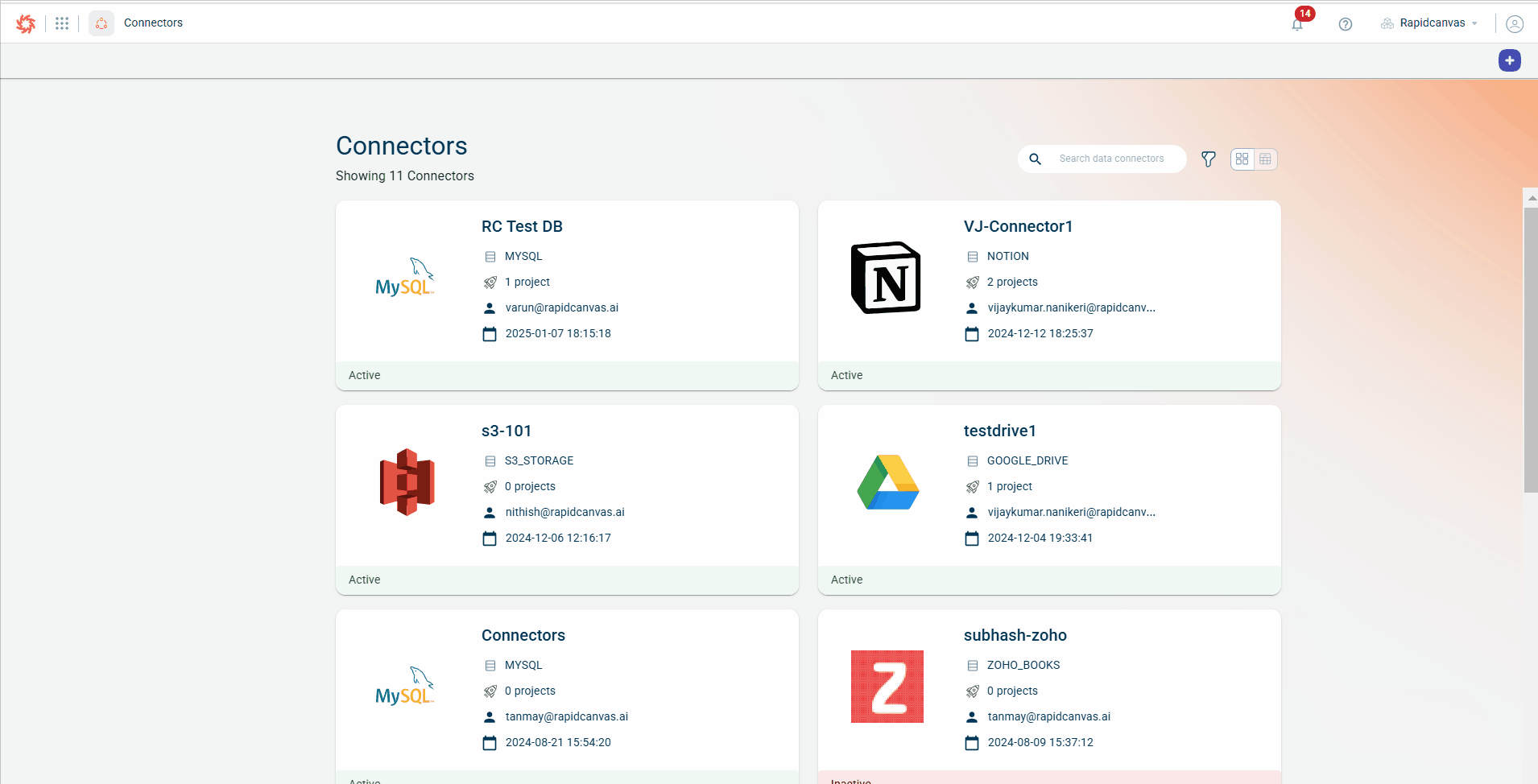Click the RapidCanvas logo icon
Screen dimensions: 1538x784
26,23
